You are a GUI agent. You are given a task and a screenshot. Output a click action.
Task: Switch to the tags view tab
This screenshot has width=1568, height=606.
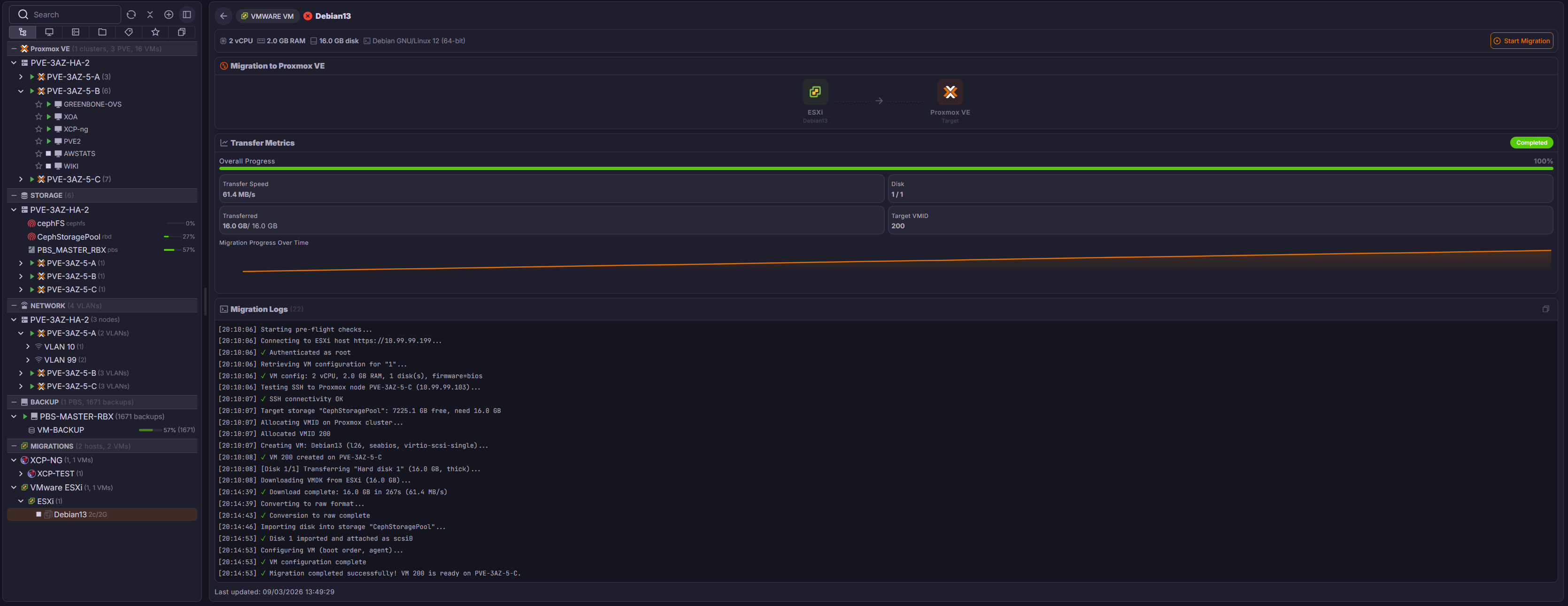128,32
